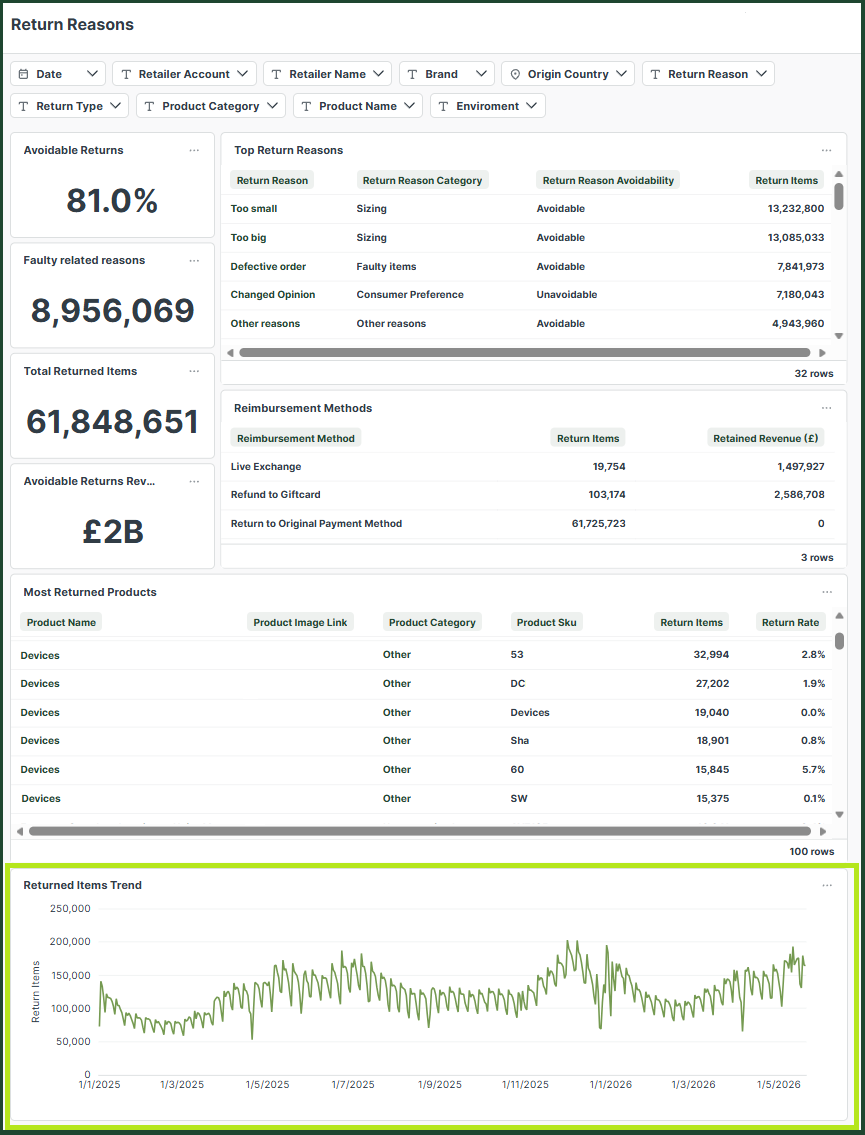
Task: Click scroll-up arrow in Top Return Reasons
Action: (839, 174)
